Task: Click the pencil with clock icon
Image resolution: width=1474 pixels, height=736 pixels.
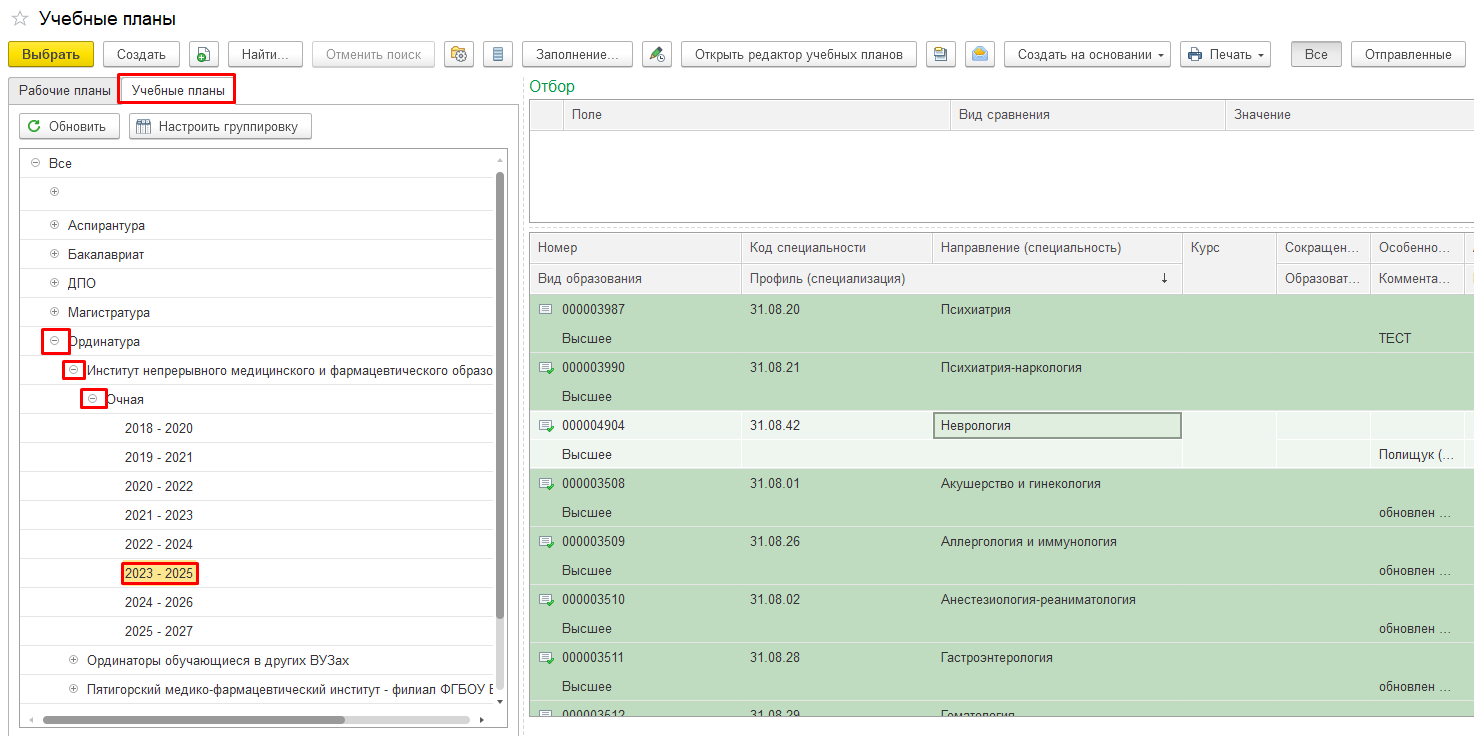Action: 656,54
